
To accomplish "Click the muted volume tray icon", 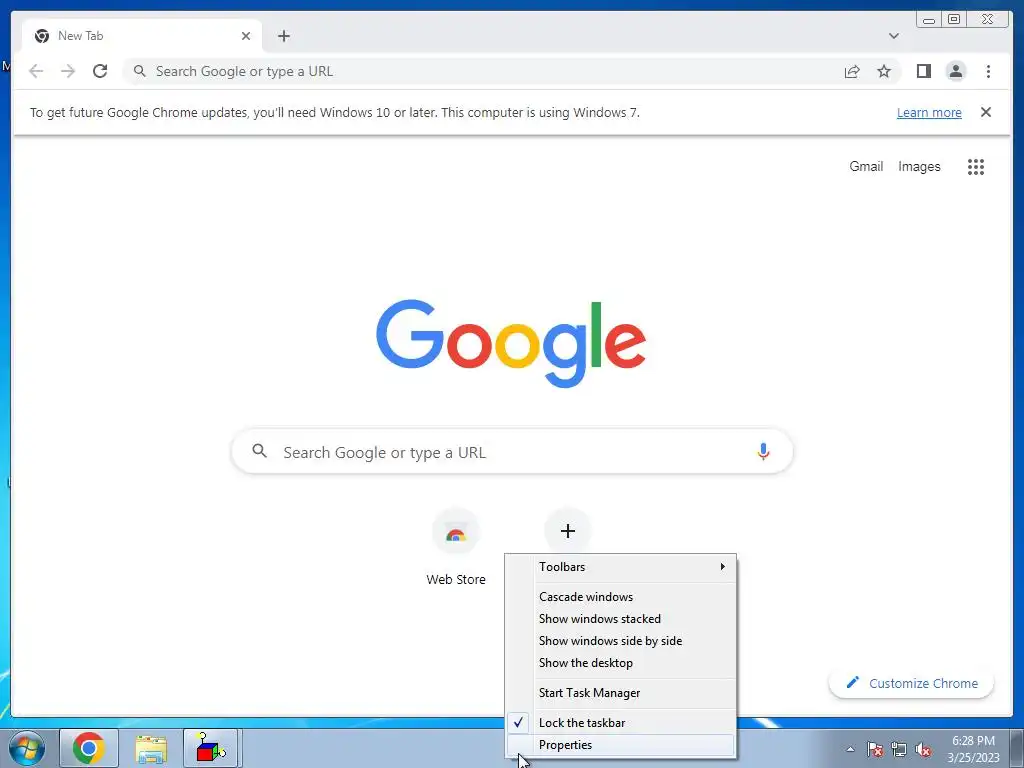I will click(923, 749).
